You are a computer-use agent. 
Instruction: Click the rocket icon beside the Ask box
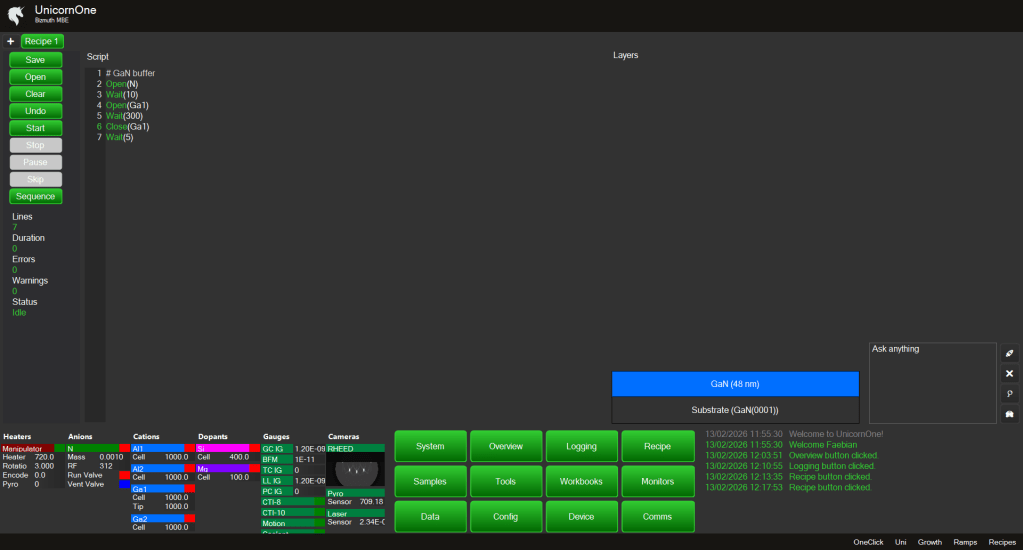pos(1009,353)
